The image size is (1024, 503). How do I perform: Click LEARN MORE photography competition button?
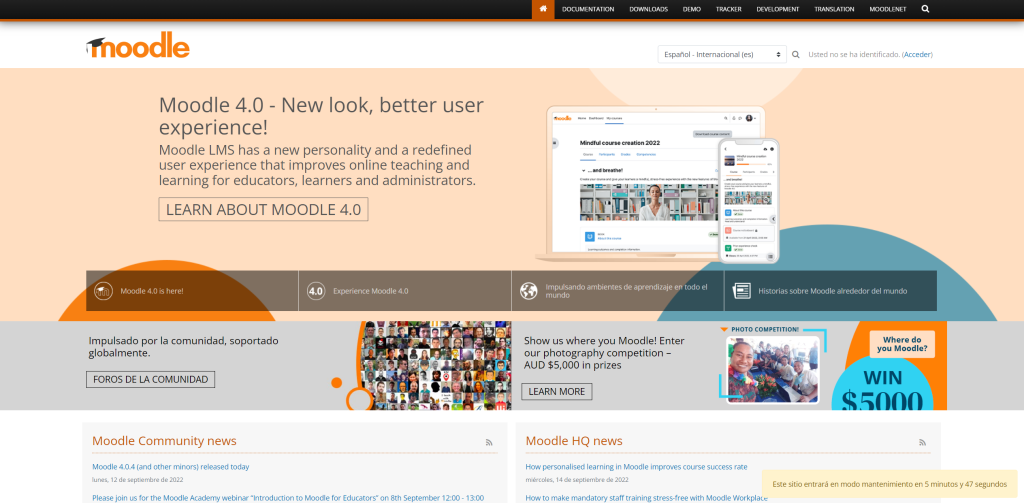point(556,391)
